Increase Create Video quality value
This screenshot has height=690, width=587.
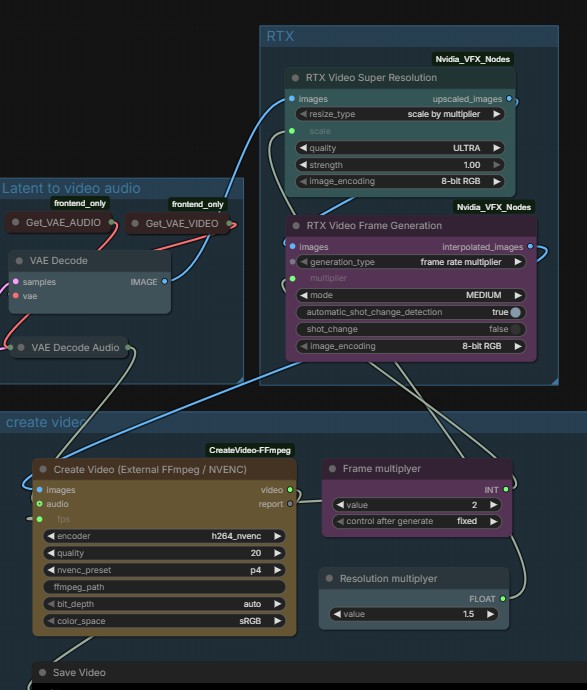pos(278,553)
